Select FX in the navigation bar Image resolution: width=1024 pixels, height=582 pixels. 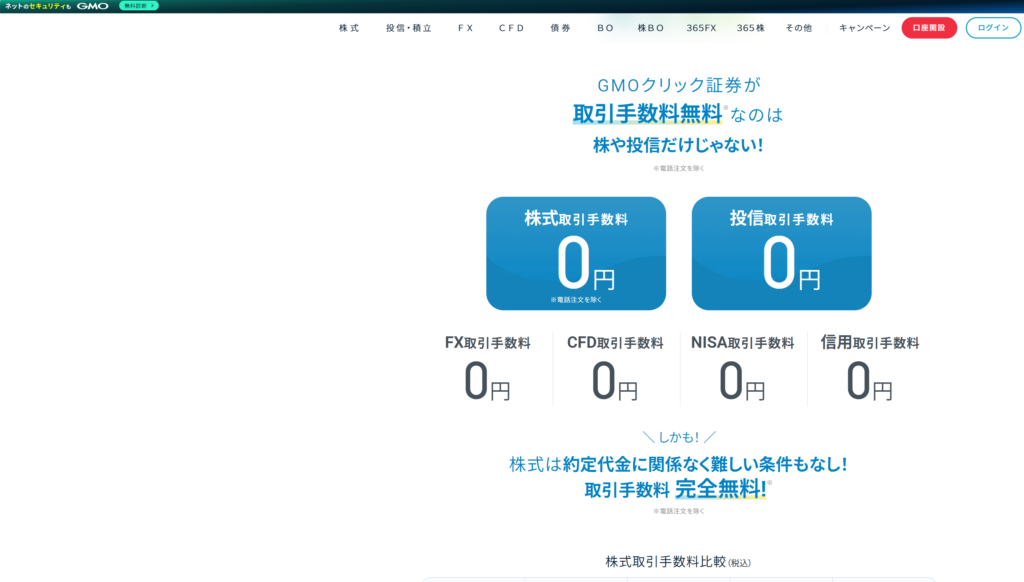click(x=466, y=28)
